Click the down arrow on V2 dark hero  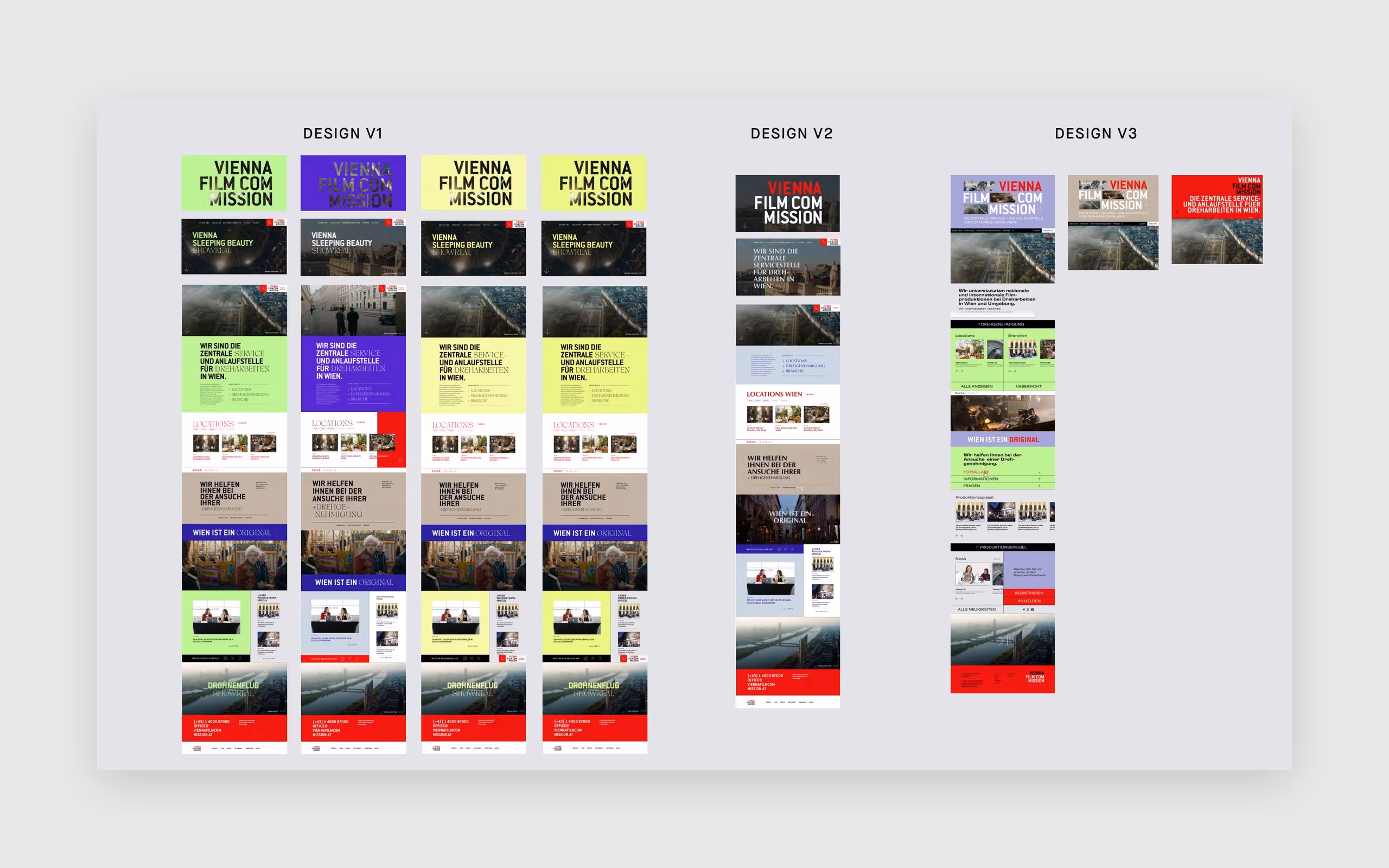[744, 226]
